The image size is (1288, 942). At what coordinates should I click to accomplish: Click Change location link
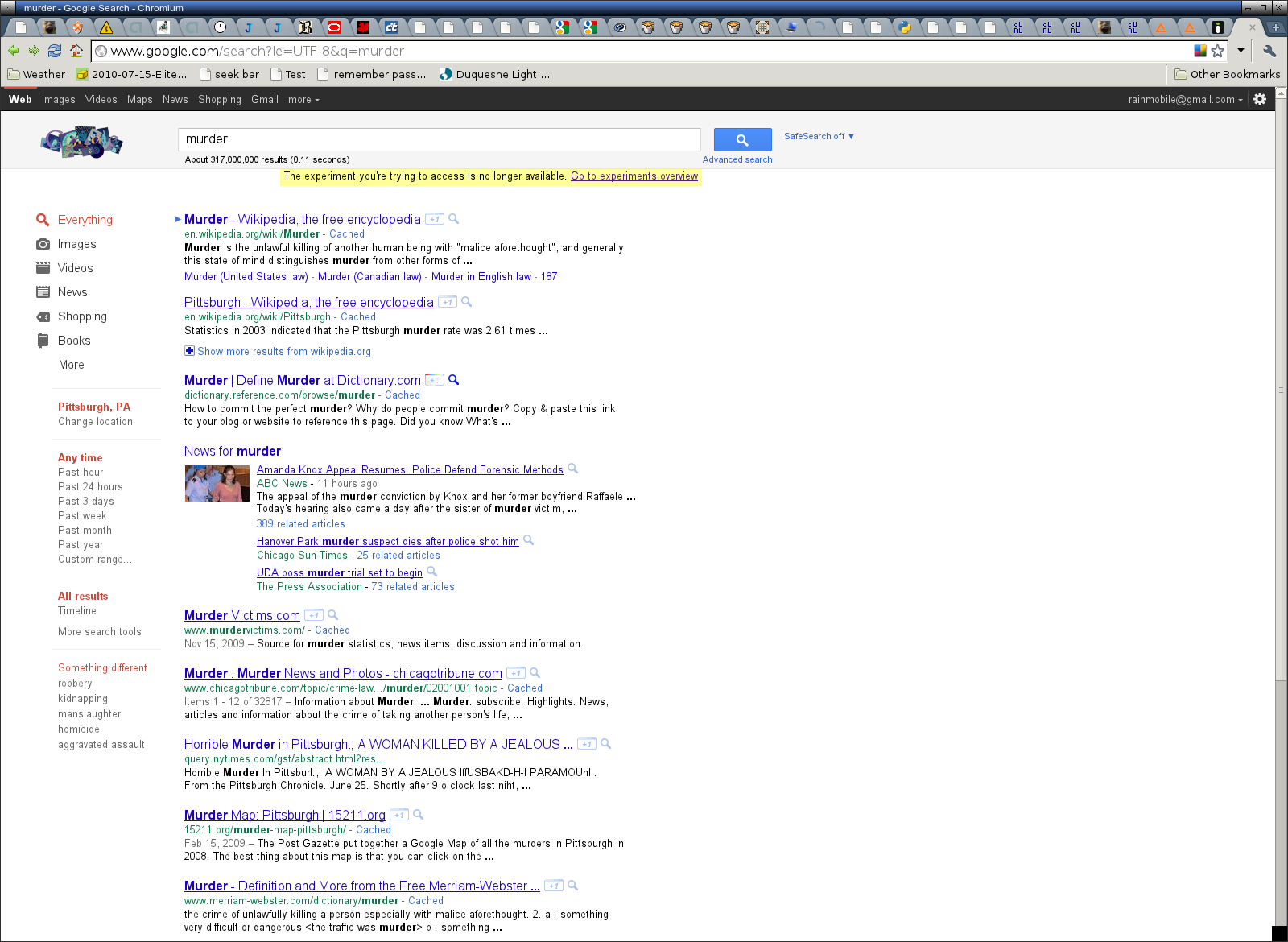(95, 422)
